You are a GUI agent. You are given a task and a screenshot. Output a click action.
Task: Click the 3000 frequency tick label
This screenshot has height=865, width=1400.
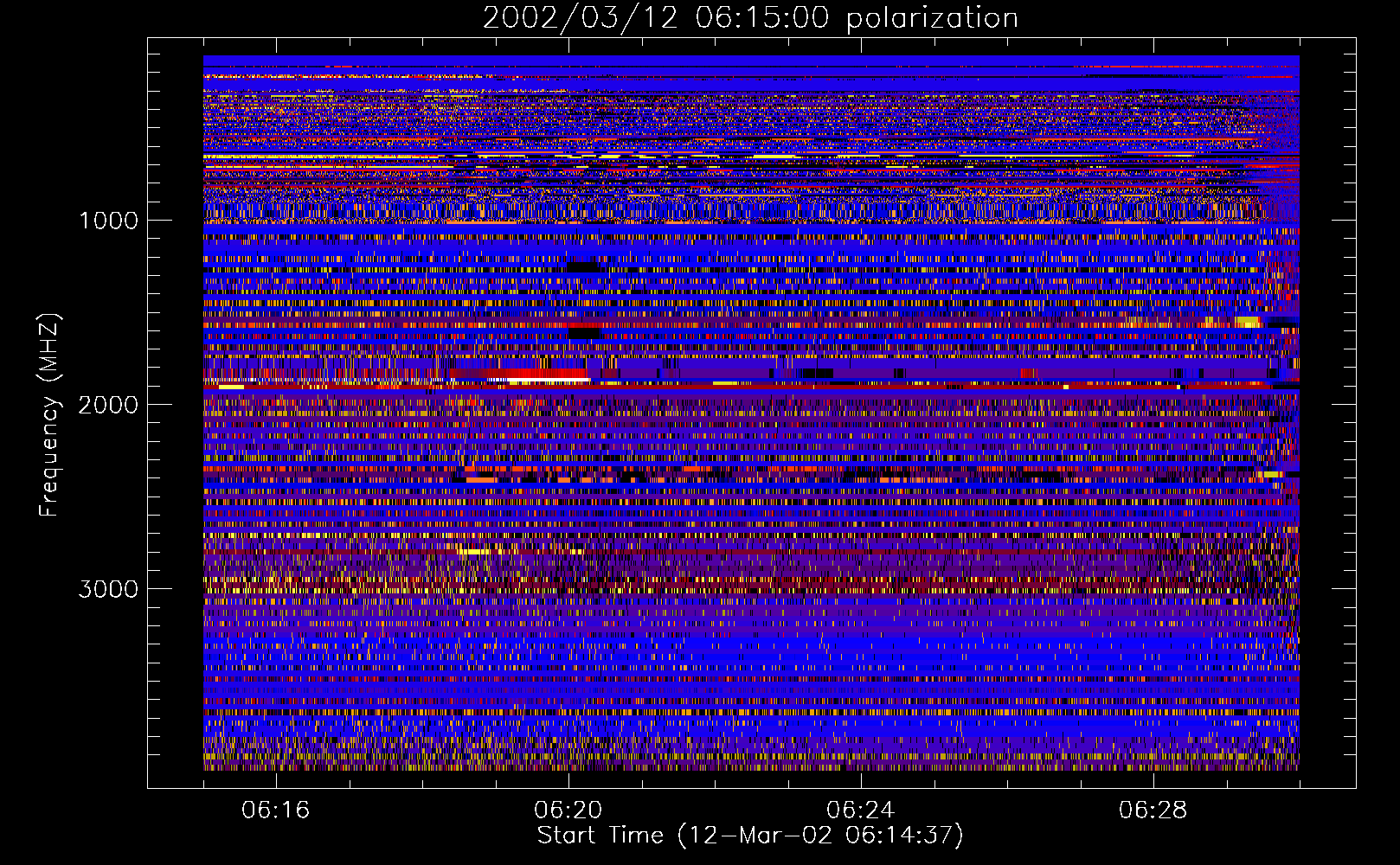(108, 589)
